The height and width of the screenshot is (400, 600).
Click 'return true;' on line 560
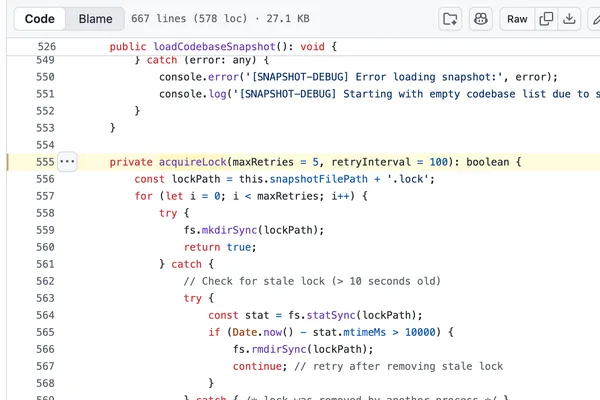(220, 247)
